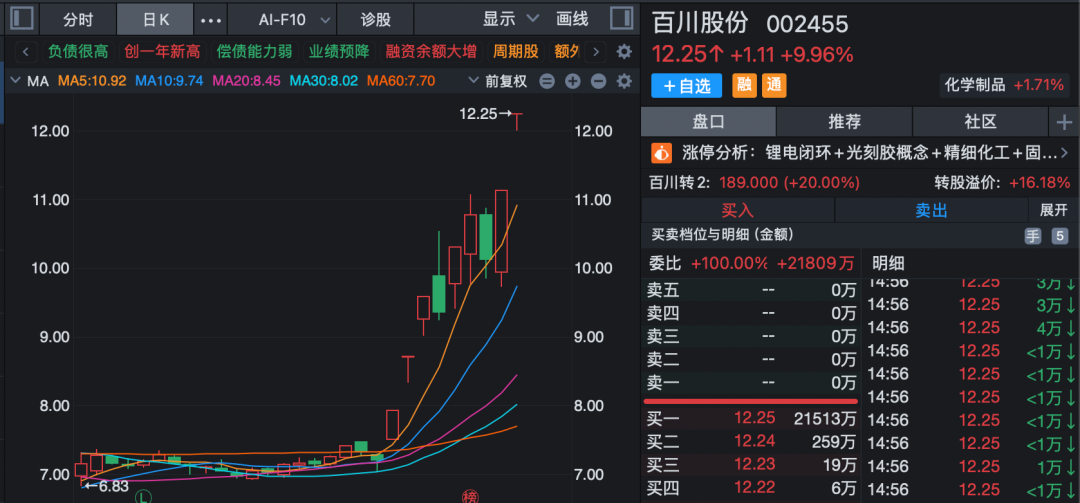
Task: Click the stock code 002455
Action: point(807,25)
